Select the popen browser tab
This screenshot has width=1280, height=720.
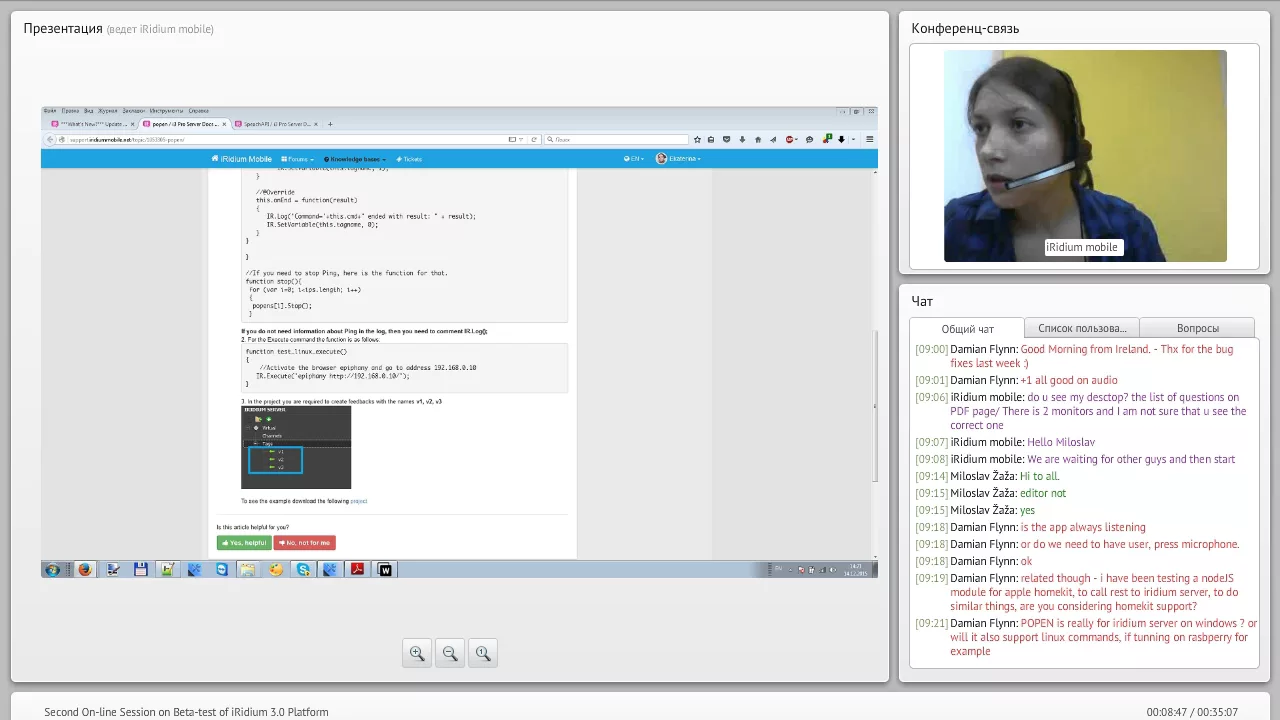point(185,124)
